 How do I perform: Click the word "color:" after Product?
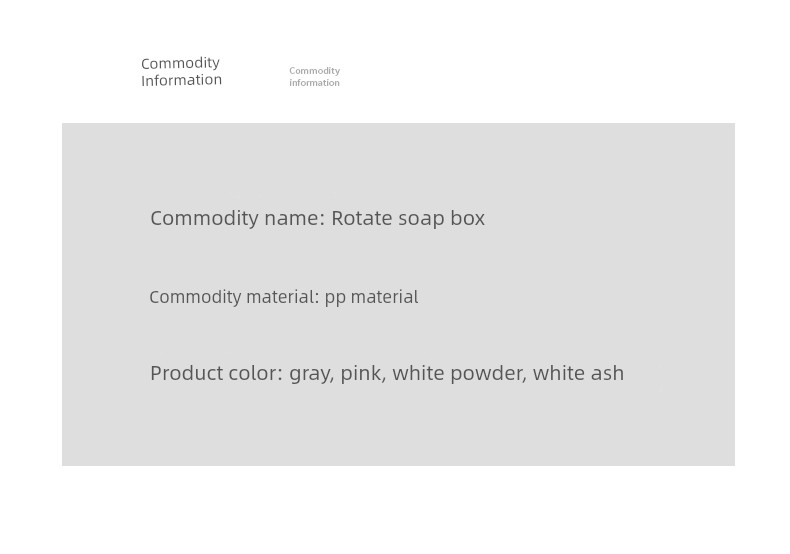[255, 373]
